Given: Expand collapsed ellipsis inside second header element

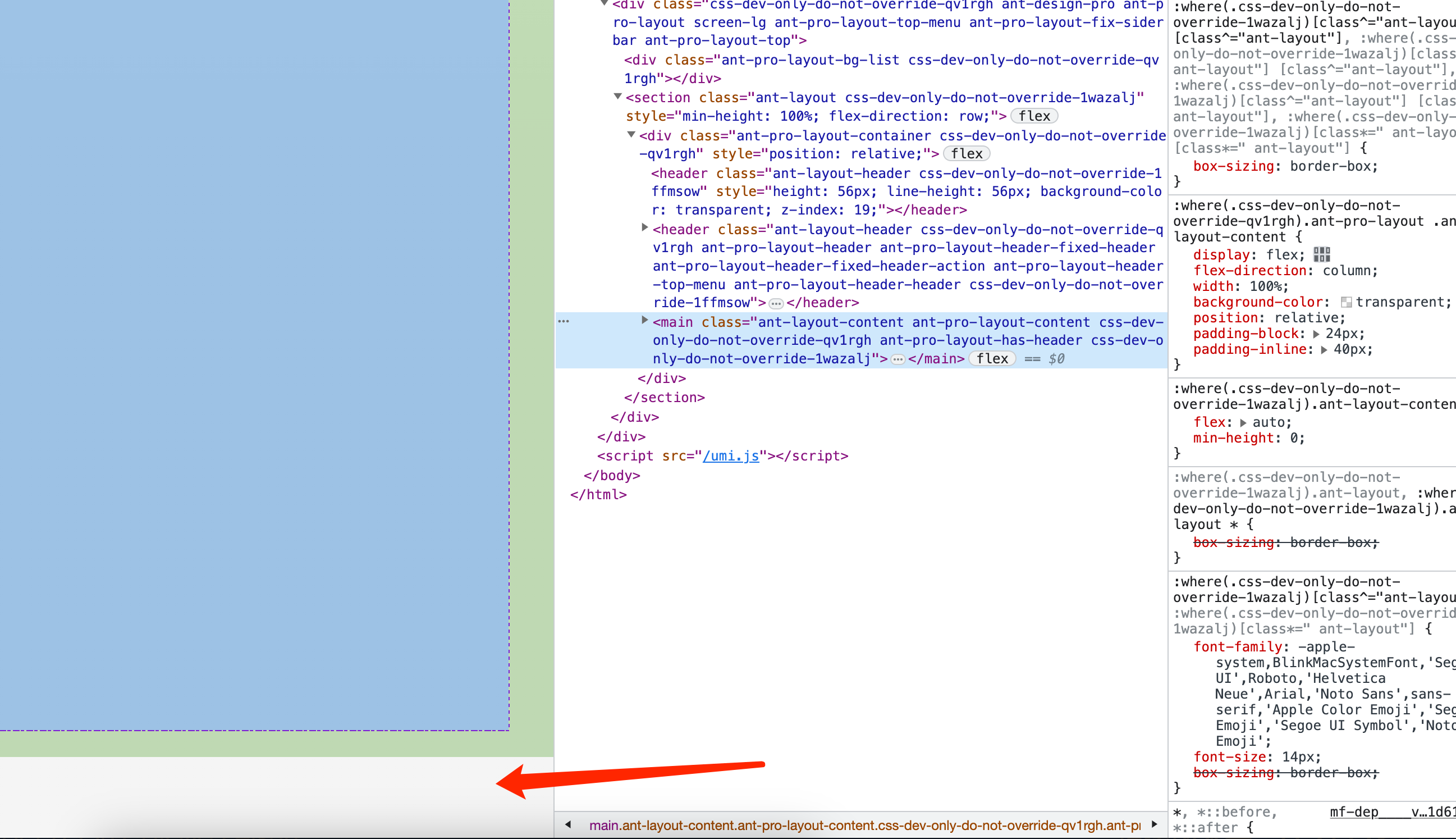Looking at the screenshot, I should 776,303.
